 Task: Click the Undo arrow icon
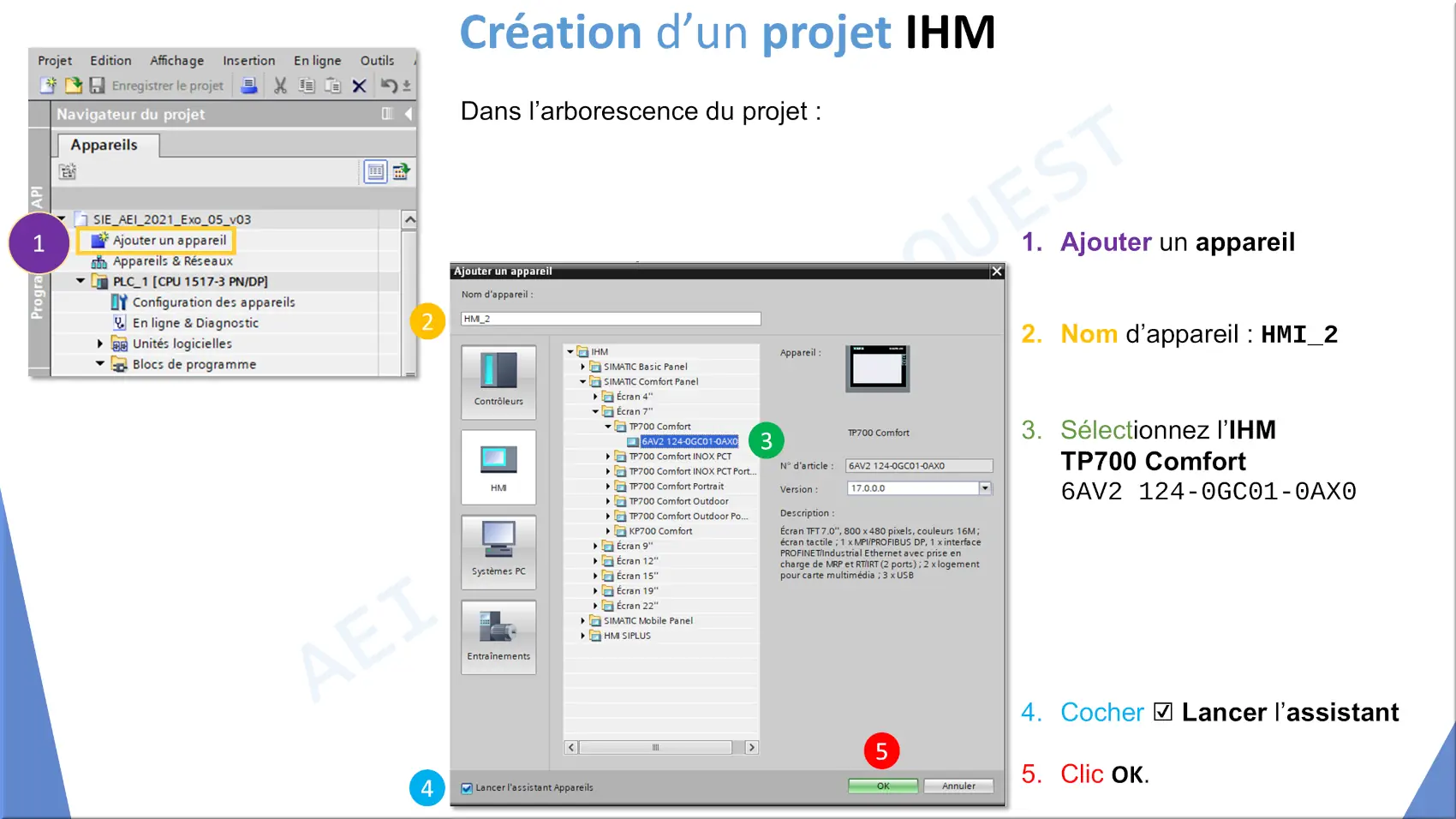[389, 86]
